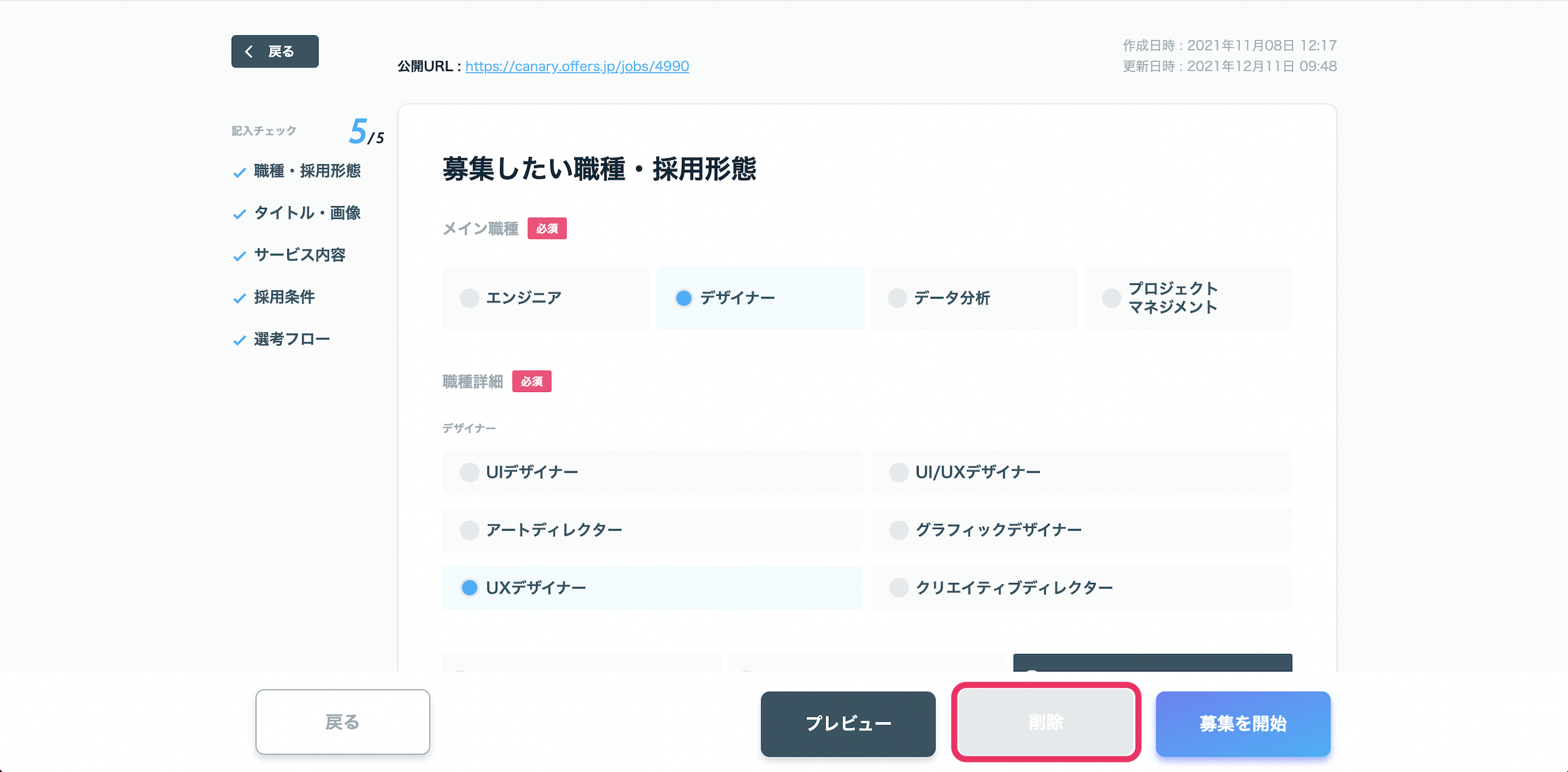Open the 選考フロー section
This screenshot has height=772, width=1568.
point(292,339)
